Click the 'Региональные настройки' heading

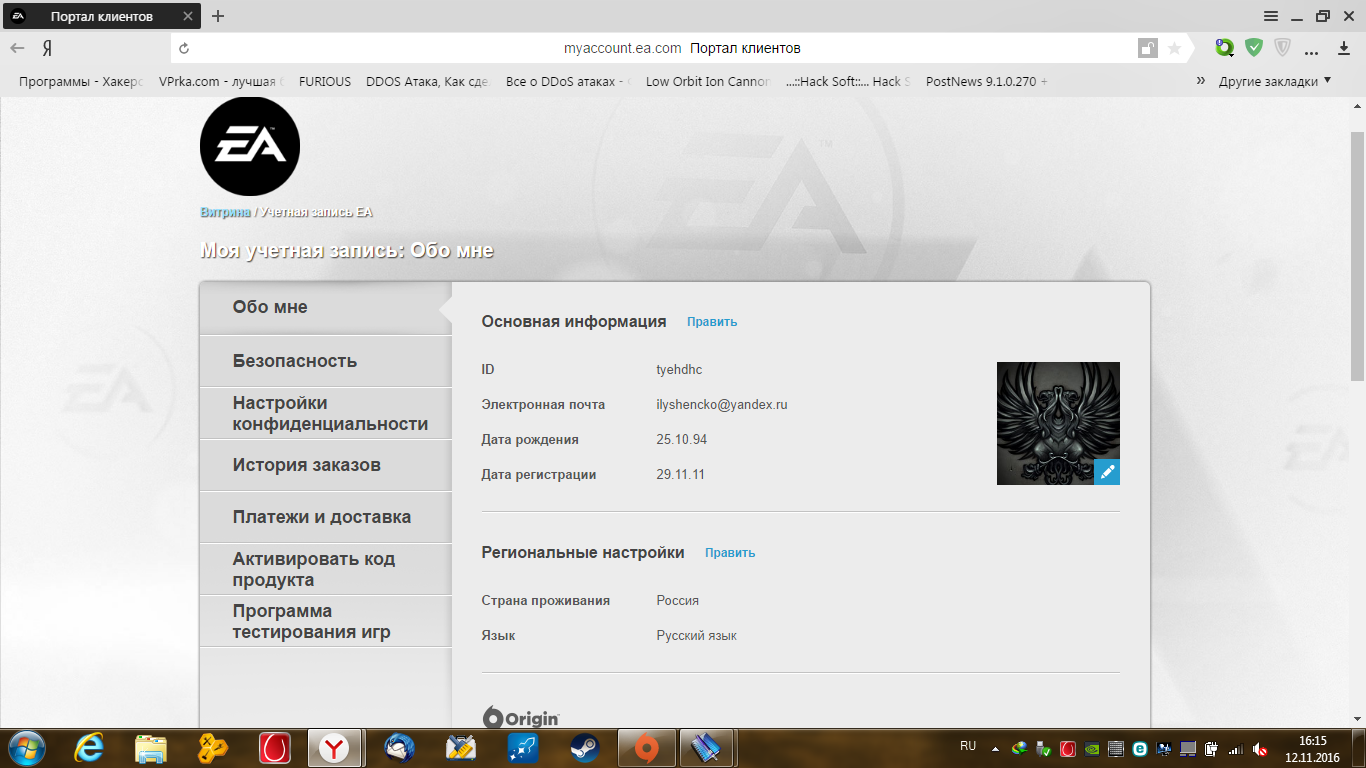coord(583,553)
